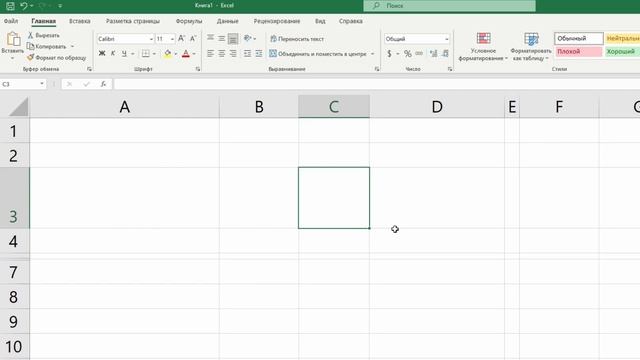Screen dimensions: 640x360
Task: Click the Decrease Font Size icon
Action: (193, 39)
